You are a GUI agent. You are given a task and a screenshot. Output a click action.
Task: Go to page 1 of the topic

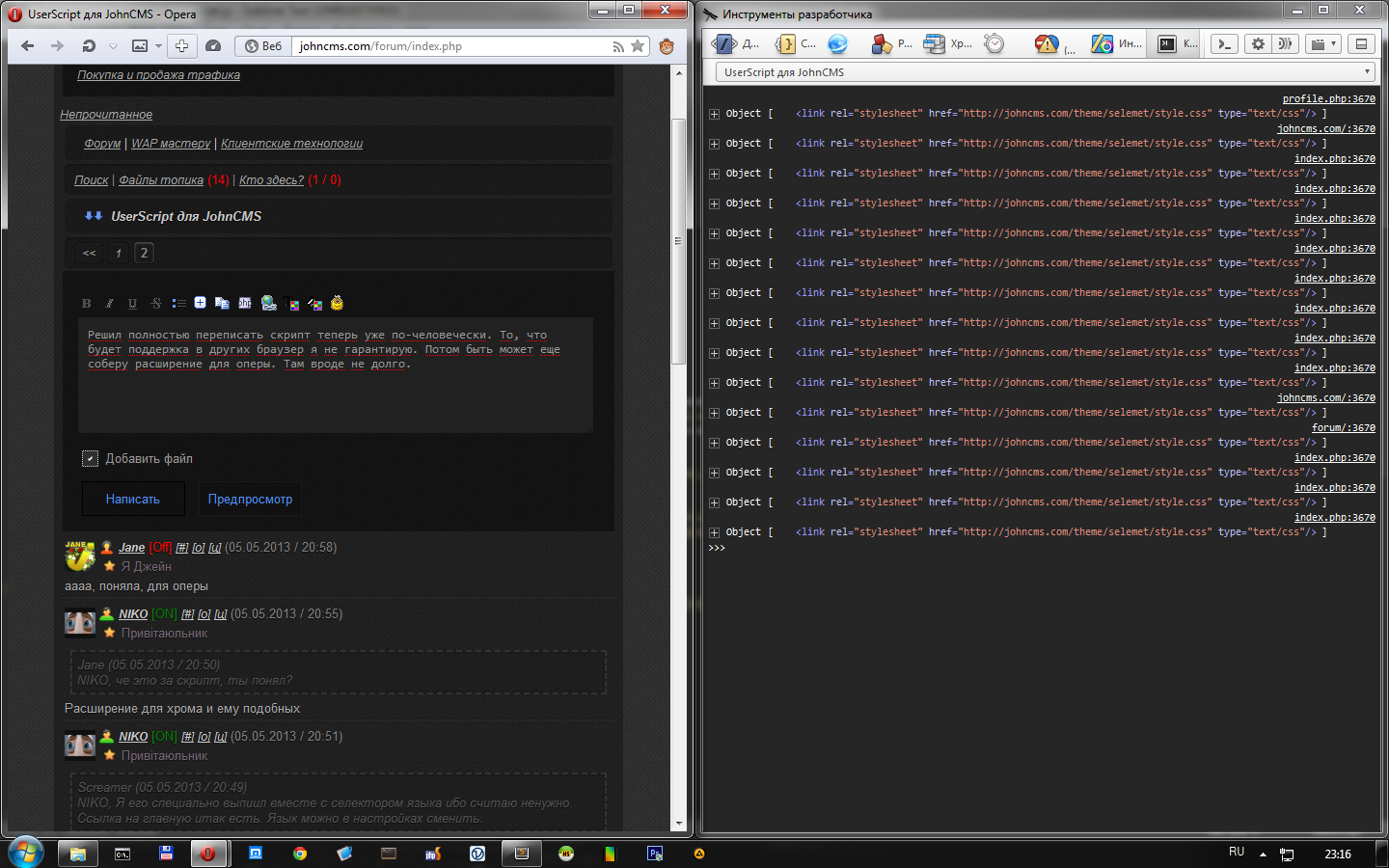pos(119,253)
